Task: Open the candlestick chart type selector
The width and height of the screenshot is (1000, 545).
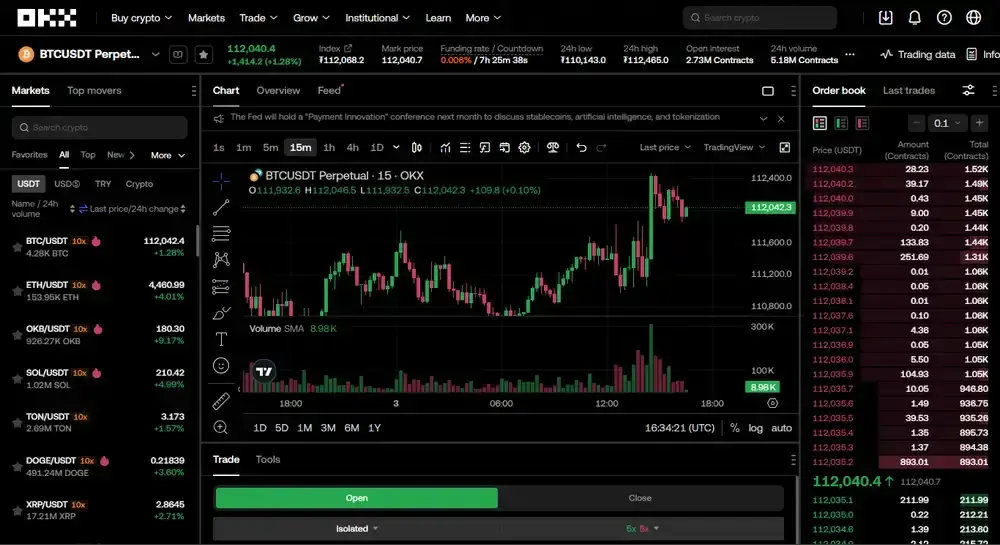Action: coord(416,148)
